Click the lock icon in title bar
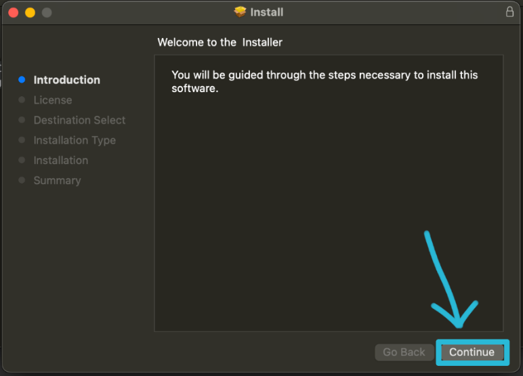 [509, 12]
